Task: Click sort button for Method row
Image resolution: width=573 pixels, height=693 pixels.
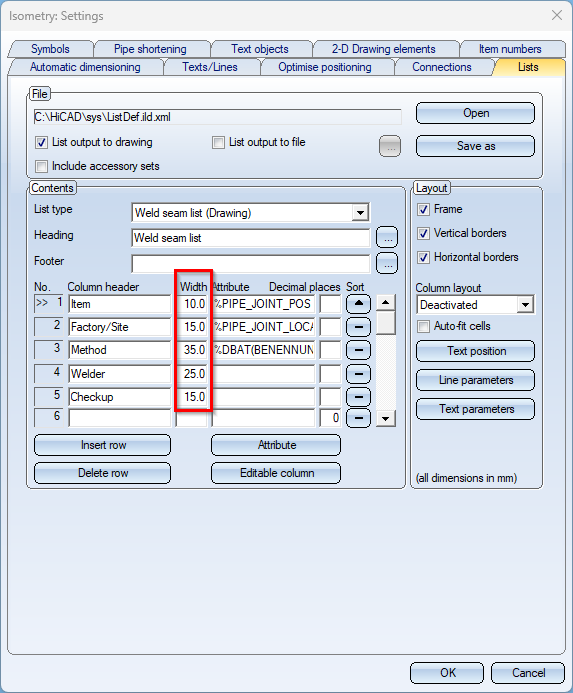Action: point(359,350)
